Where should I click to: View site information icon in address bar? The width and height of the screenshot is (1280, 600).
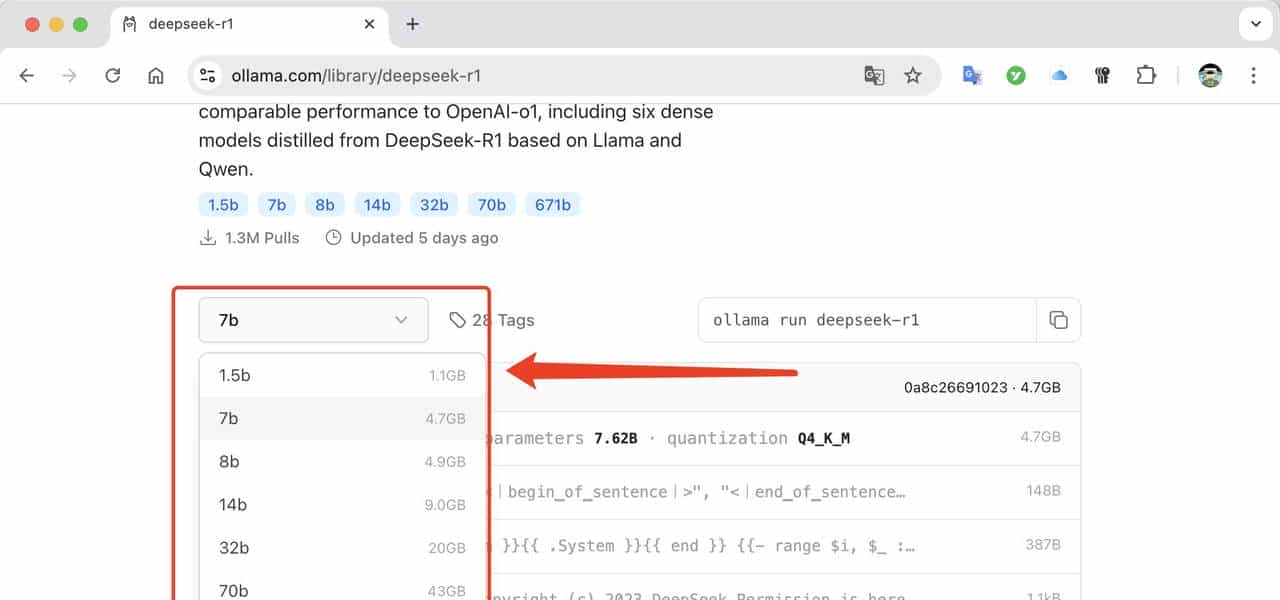208,75
